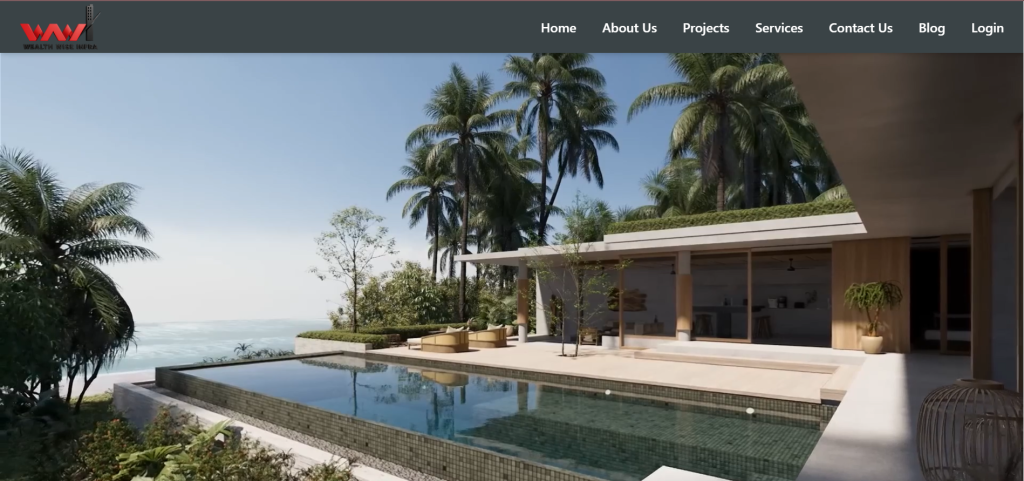Click the tower graphic in the logo
The image size is (1024, 481).
click(90, 23)
